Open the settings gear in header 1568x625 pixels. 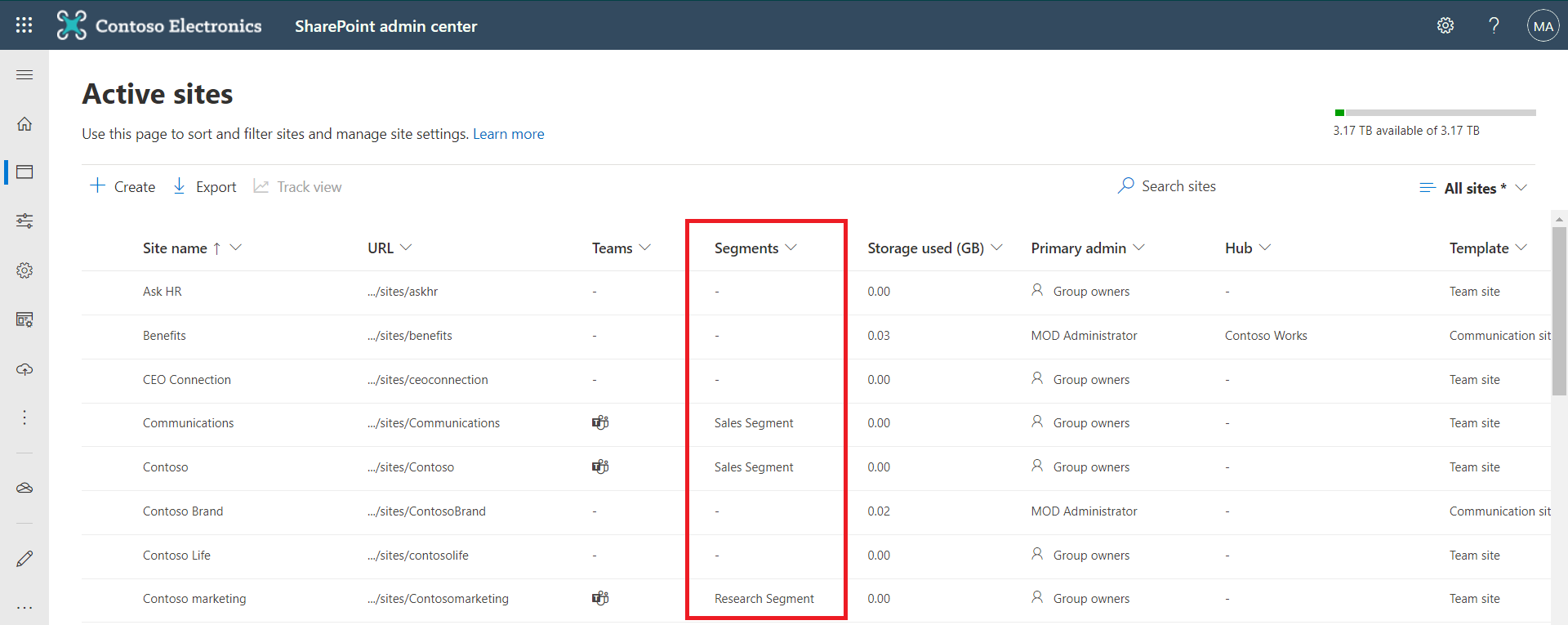click(x=1445, y=25)
